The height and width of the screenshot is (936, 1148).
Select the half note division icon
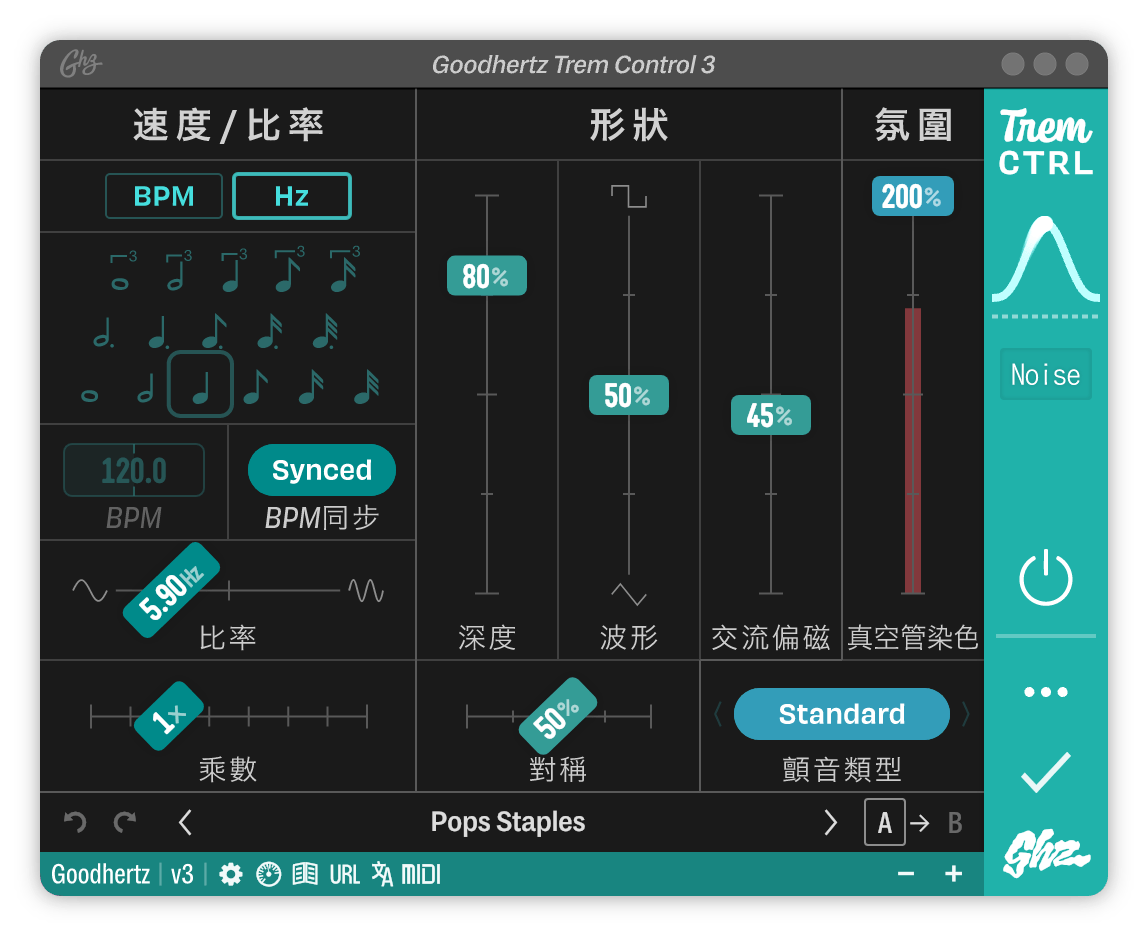point(146,387)
